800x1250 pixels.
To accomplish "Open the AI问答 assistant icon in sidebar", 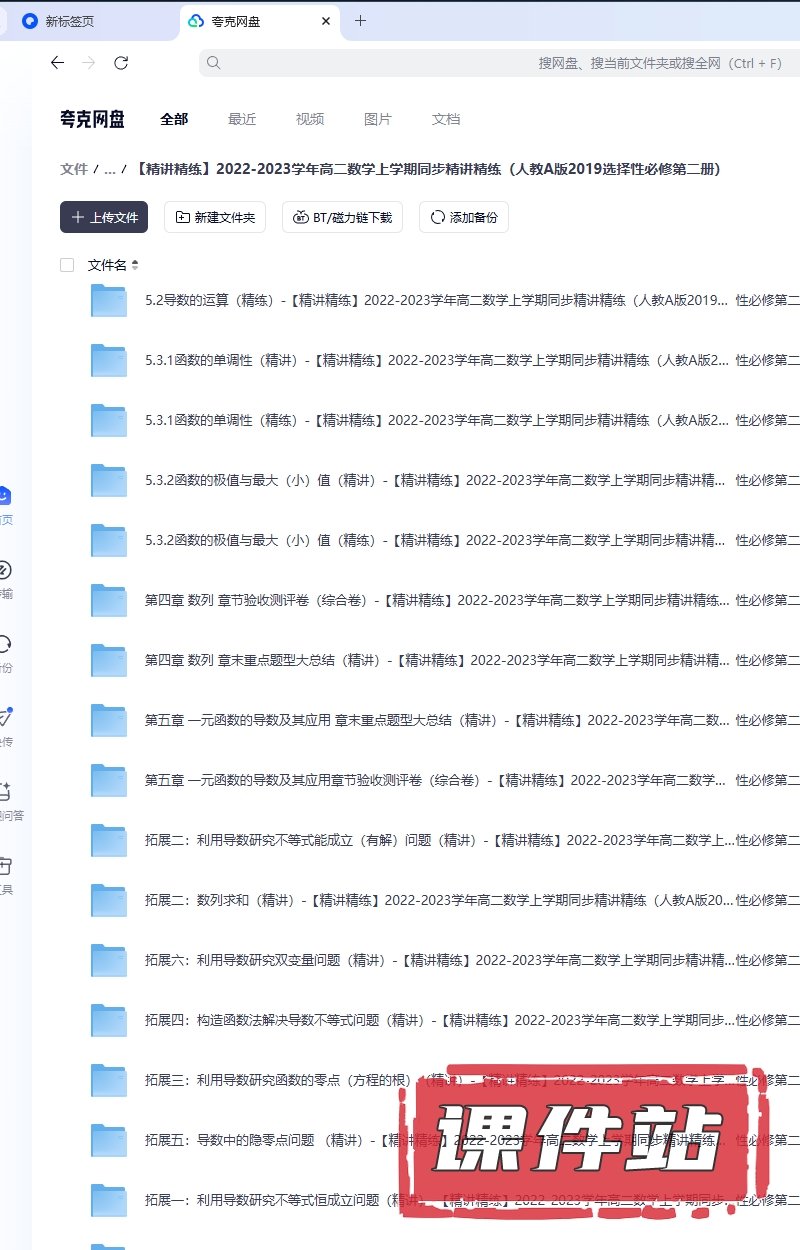I will pyautogui.click(x=5, y=791).
